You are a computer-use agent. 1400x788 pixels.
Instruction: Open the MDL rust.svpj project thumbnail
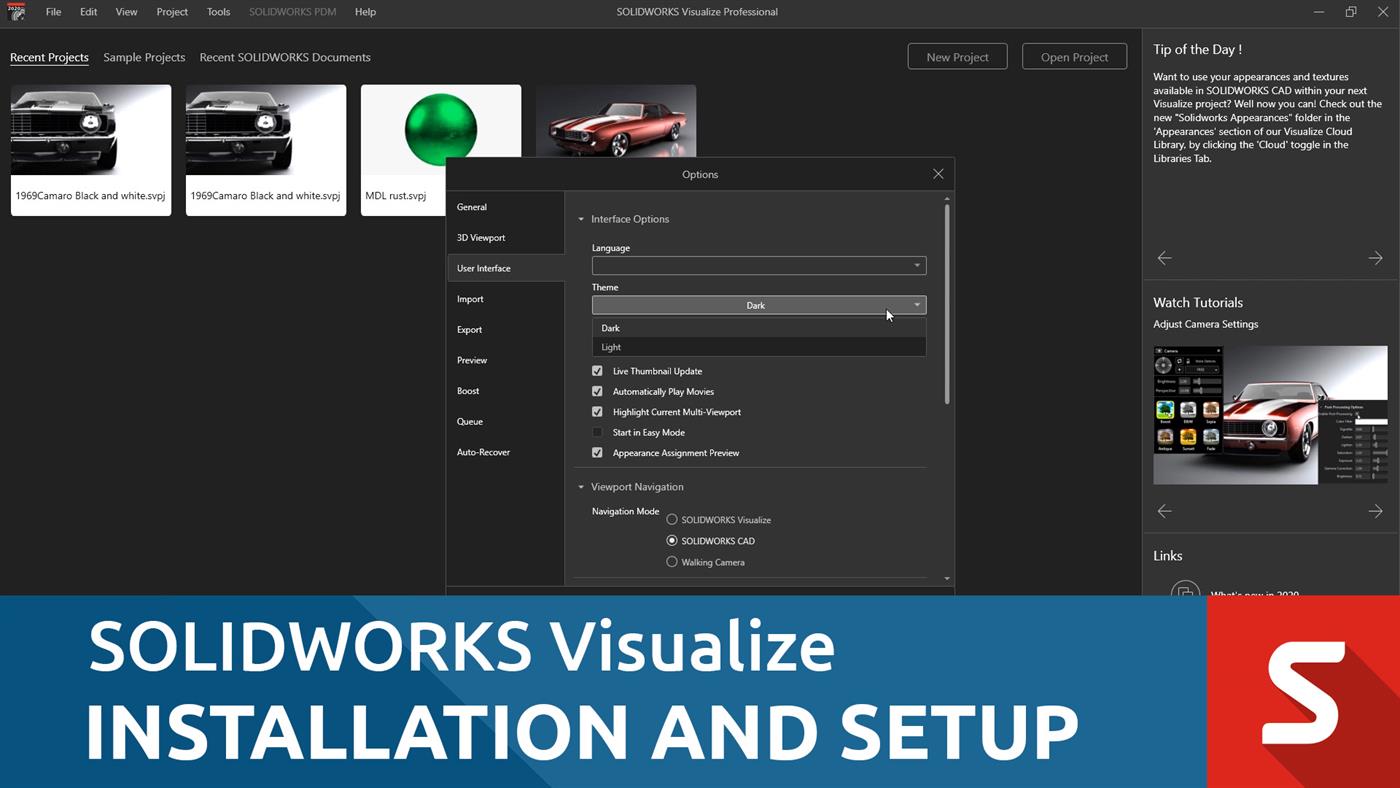point(440,130)
